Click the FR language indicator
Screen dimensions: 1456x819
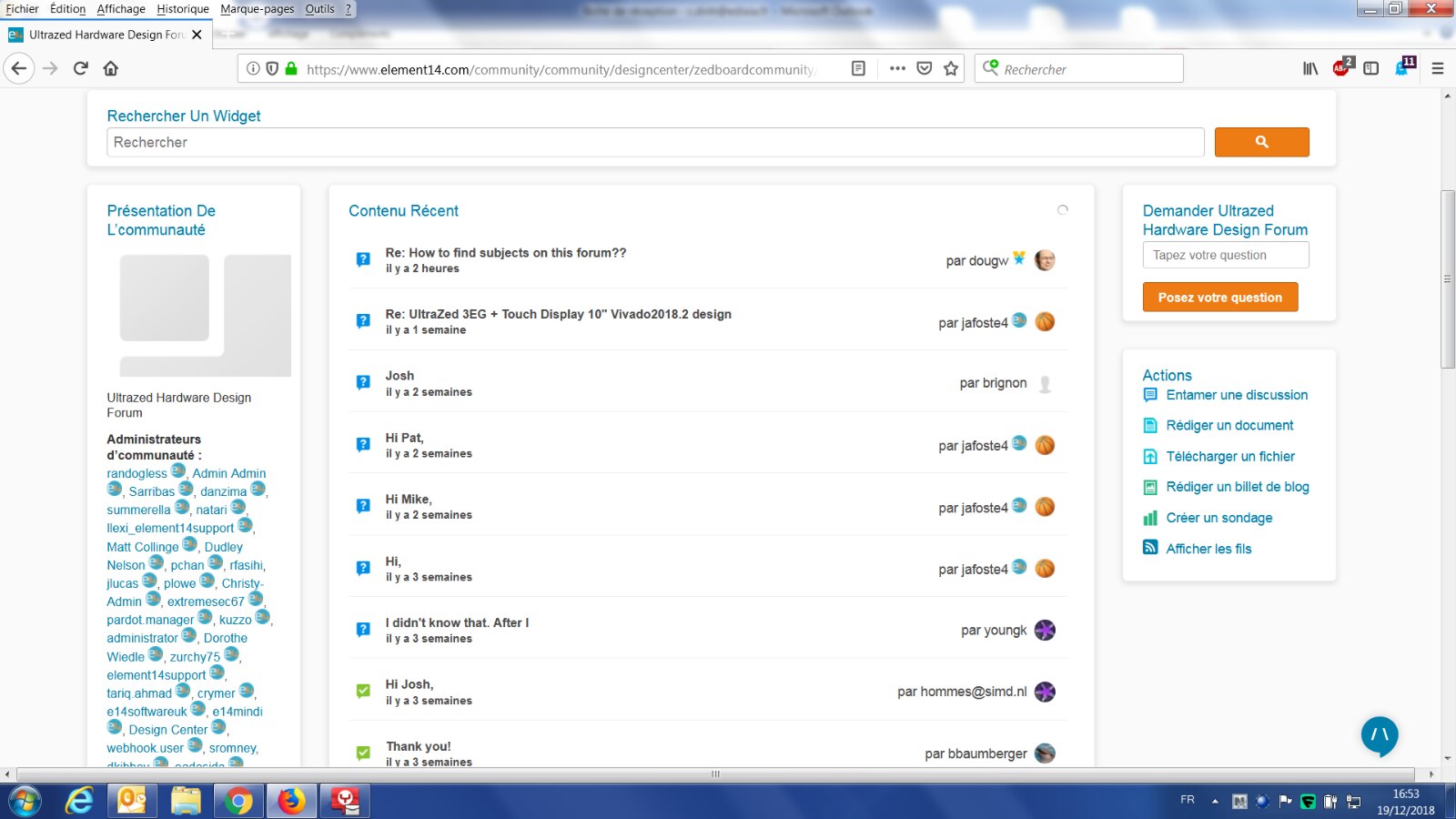click(1188, 800)
